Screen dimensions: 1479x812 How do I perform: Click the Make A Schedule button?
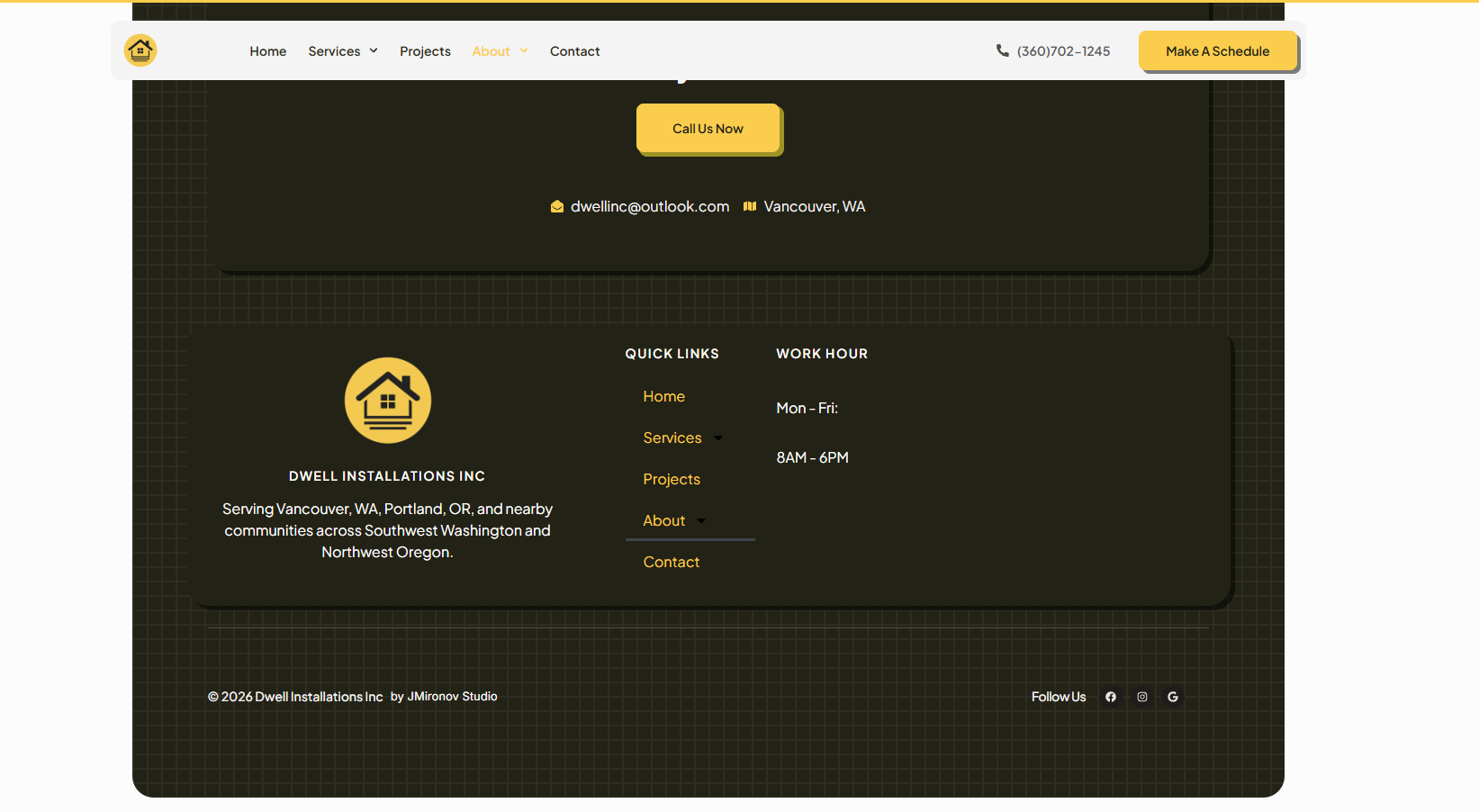[1217, 50]
